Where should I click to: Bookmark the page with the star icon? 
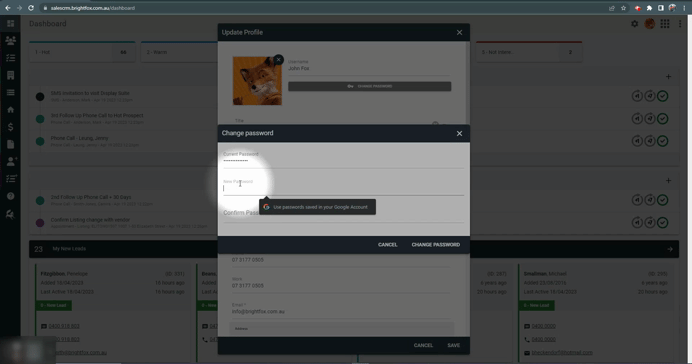(x=623, y=8)
